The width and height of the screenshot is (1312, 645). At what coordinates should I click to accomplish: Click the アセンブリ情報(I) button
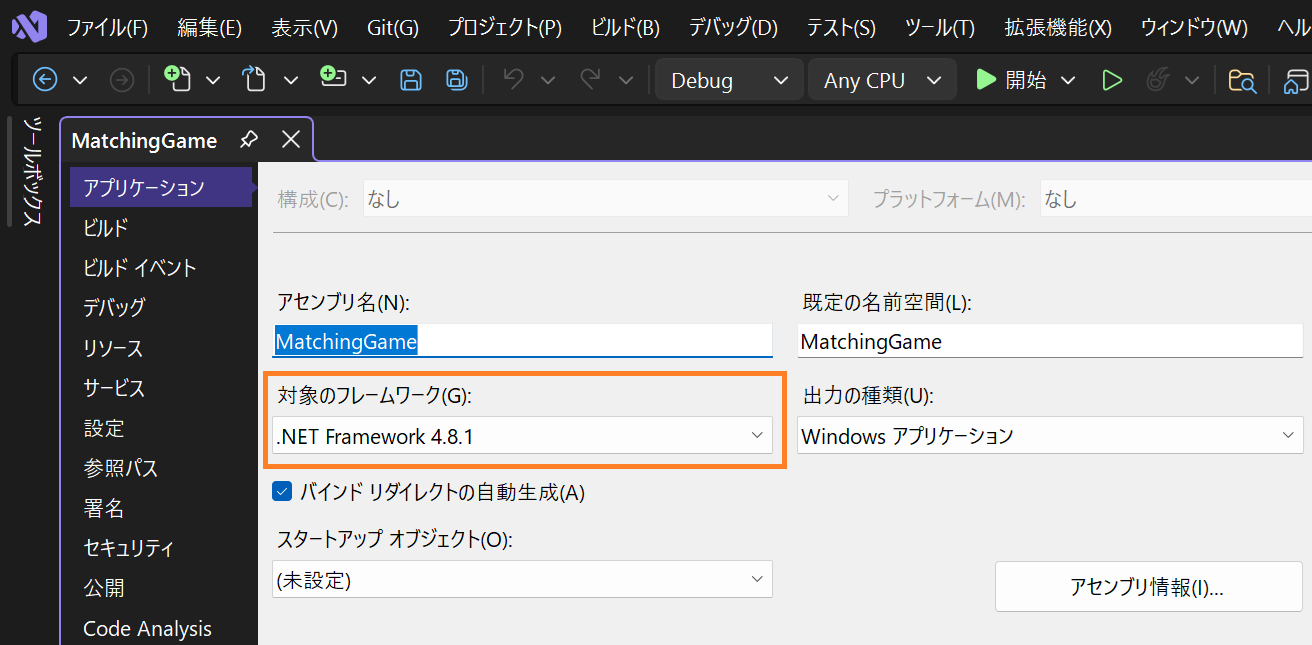click(x=1148, y=587)
